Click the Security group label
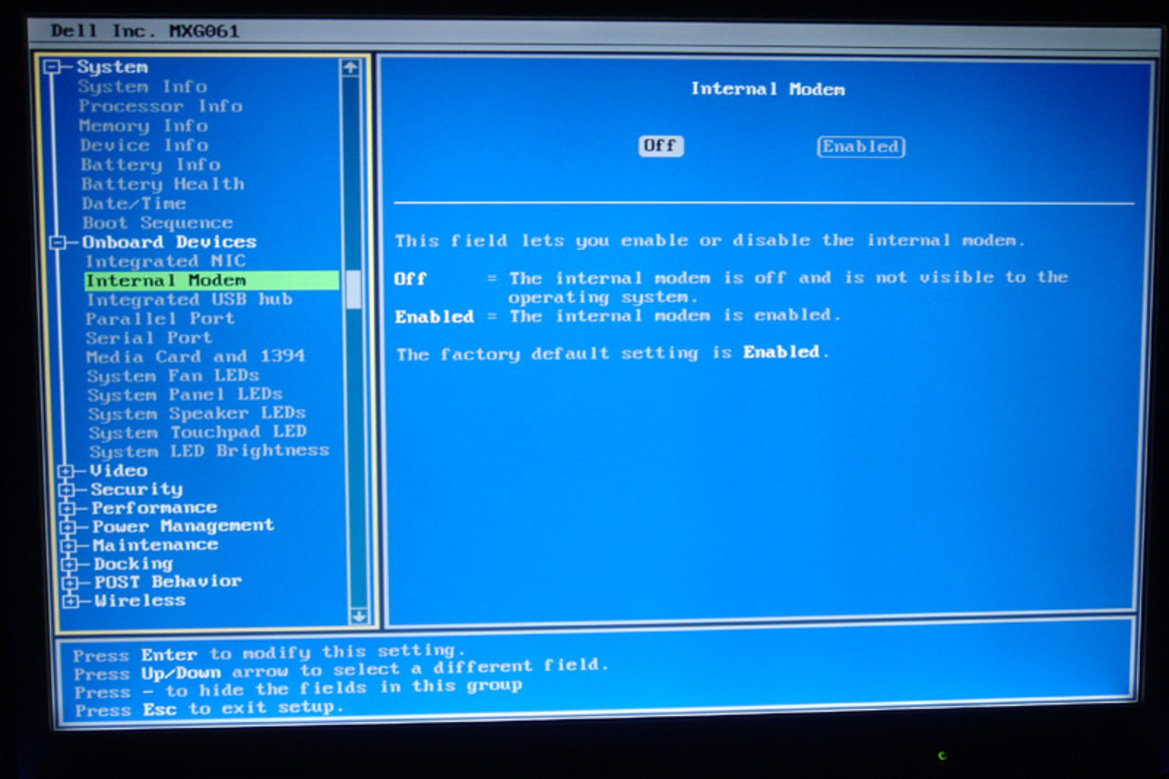Image resolution: width=1169 pixels, height=779 pixels. click(x=136, y=489)
